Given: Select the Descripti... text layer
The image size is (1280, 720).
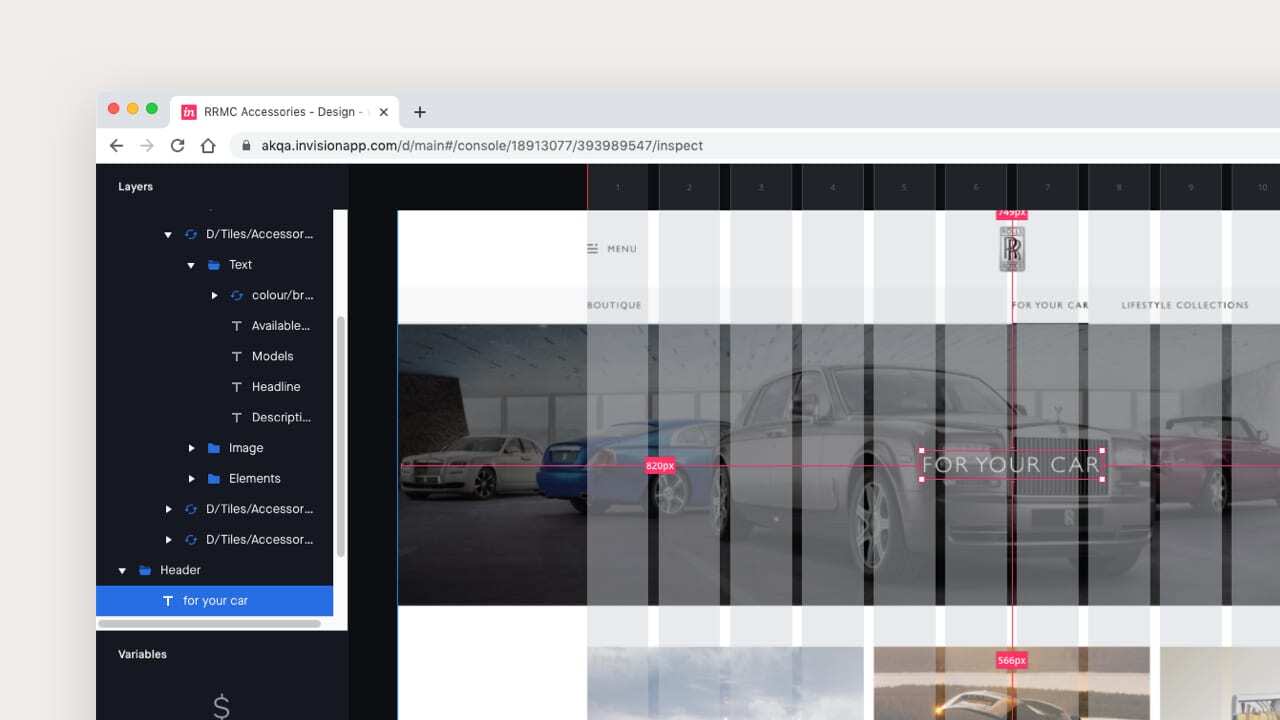Looking at the screenshot, I should [281, 417].
